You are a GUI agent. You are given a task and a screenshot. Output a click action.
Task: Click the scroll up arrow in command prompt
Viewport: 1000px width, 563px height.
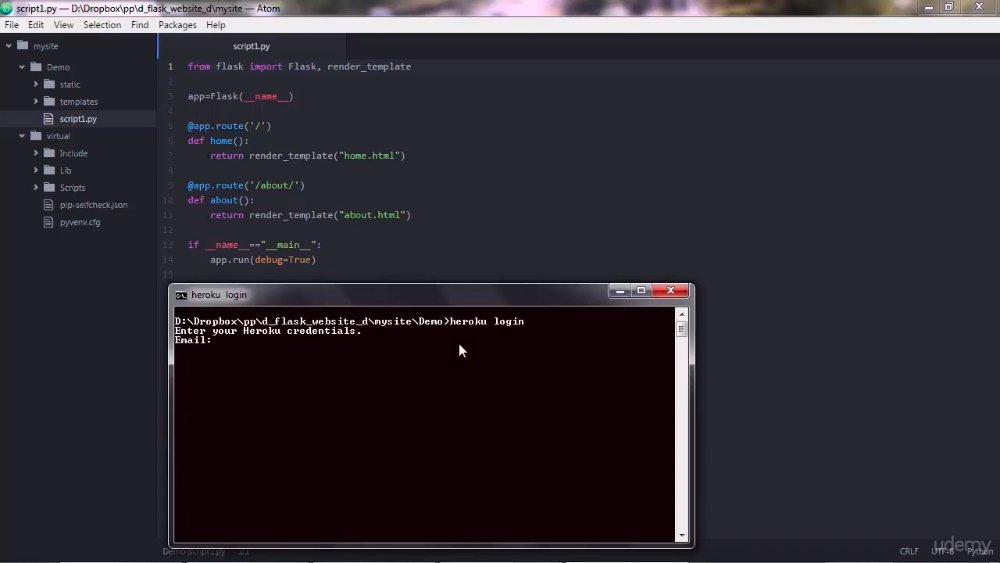coord(682,314)
